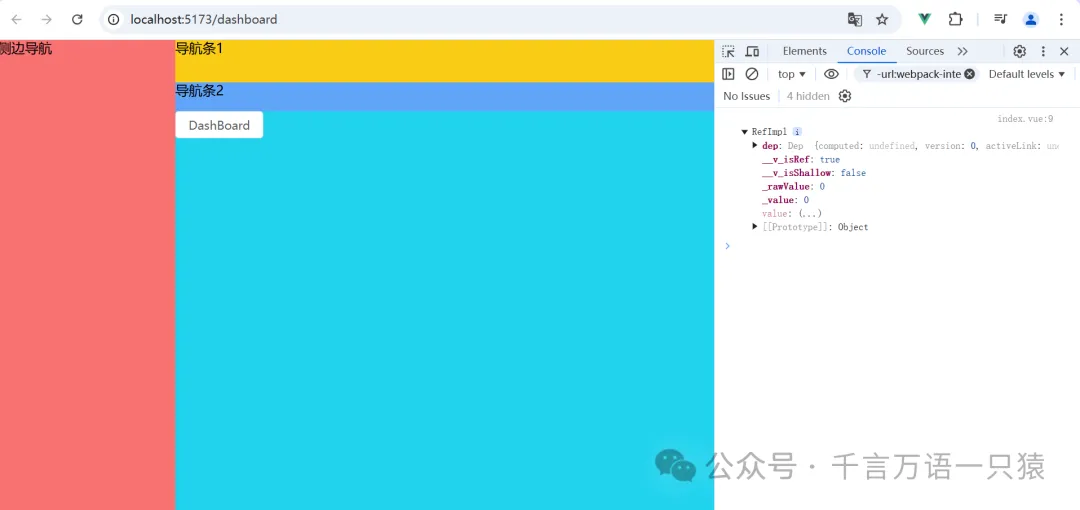Bookmark this page with the star icon
Viewport: 1080px width, 510px height.
(882, 19)
